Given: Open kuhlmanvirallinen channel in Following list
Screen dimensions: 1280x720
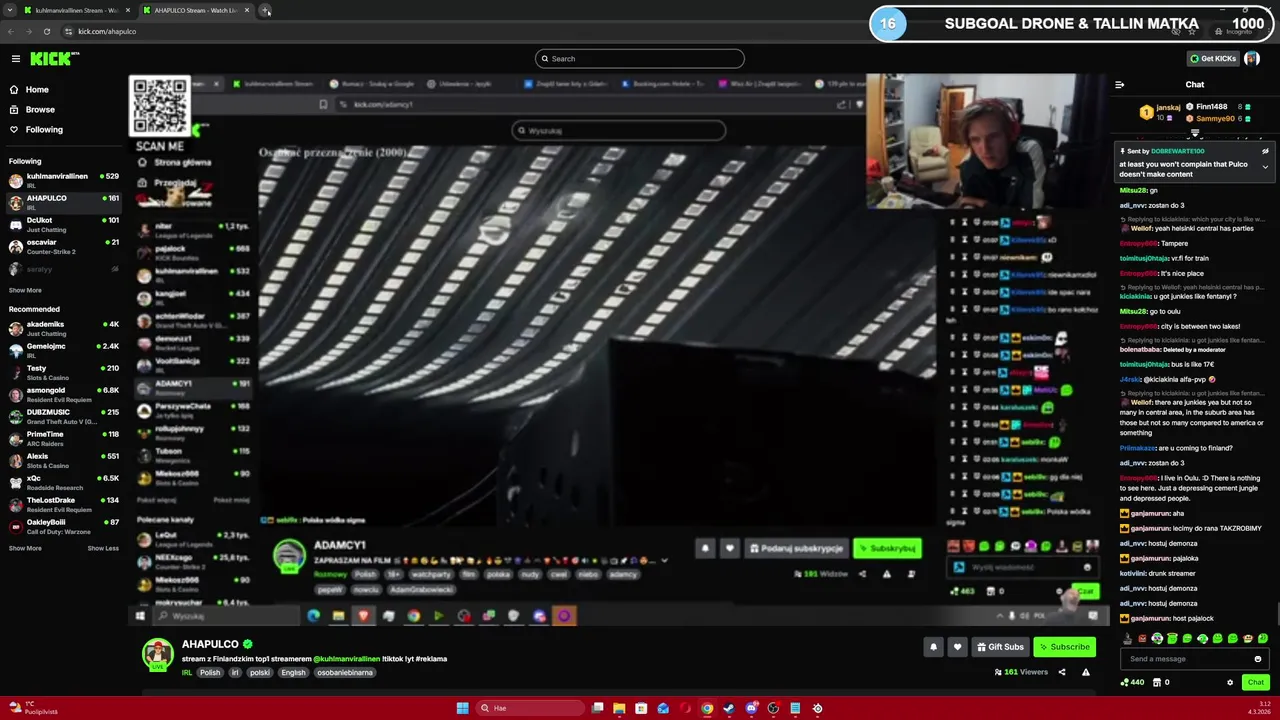Looking at the screenshot, I should click(63, 181).
